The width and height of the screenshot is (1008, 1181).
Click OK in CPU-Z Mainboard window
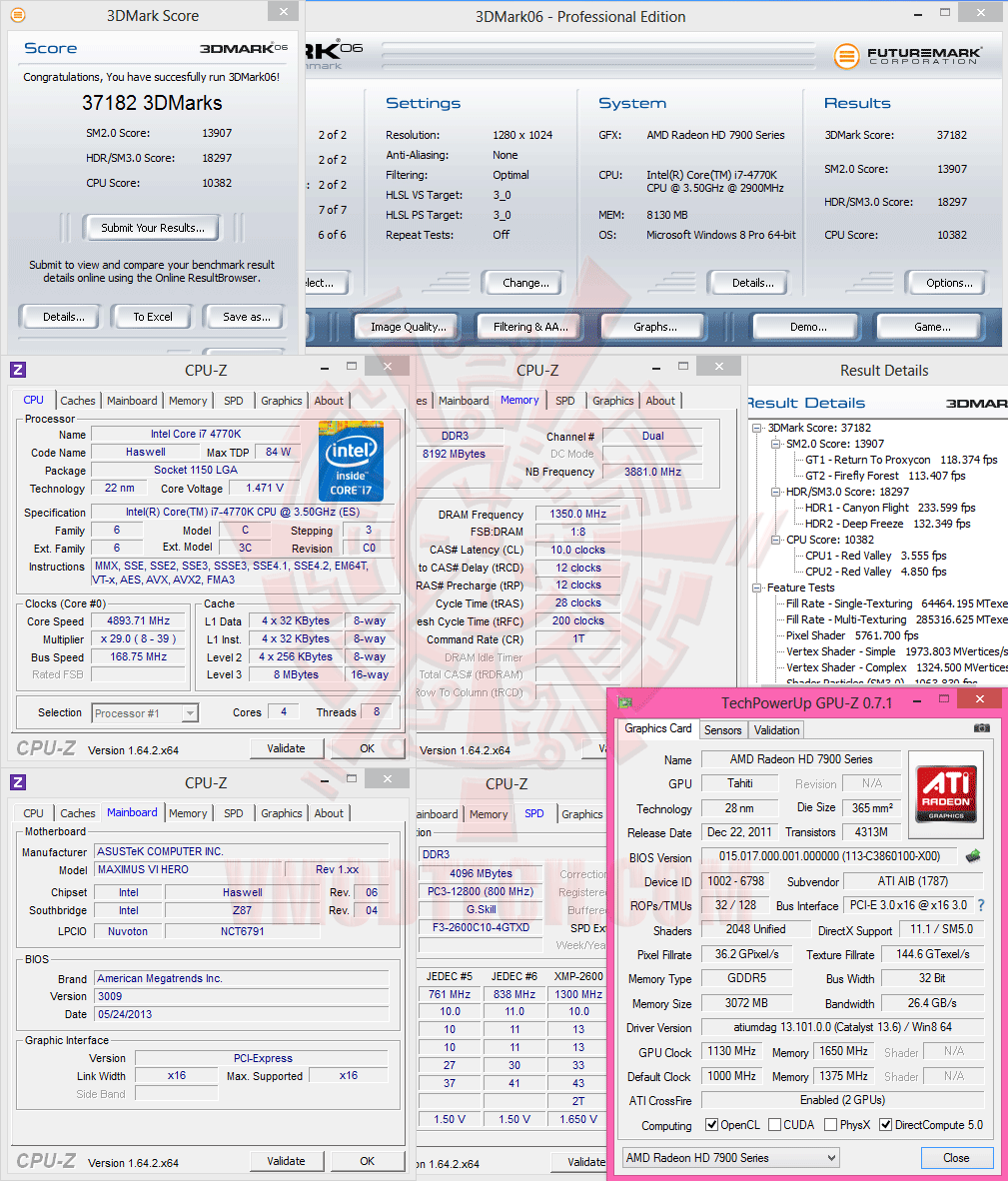[367, 1161]
